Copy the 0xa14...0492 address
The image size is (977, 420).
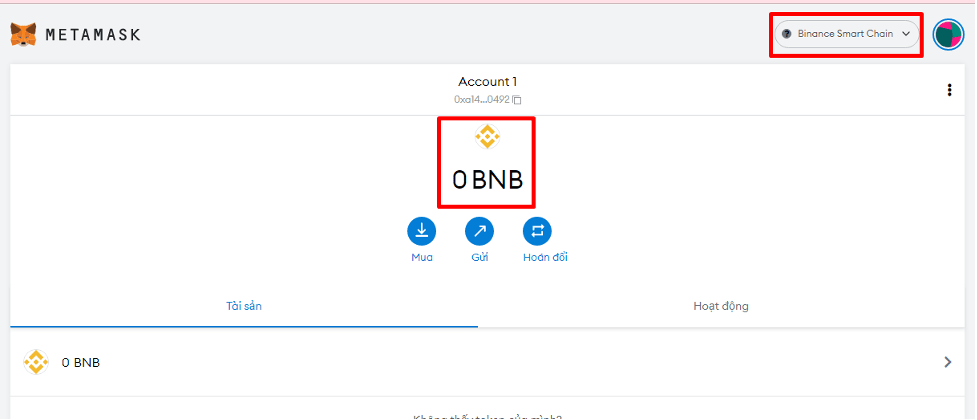pos(487,100)
